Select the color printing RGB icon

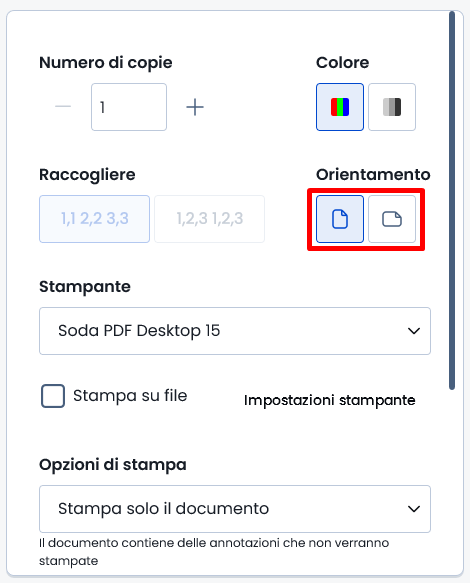click(x=340, y=107)
